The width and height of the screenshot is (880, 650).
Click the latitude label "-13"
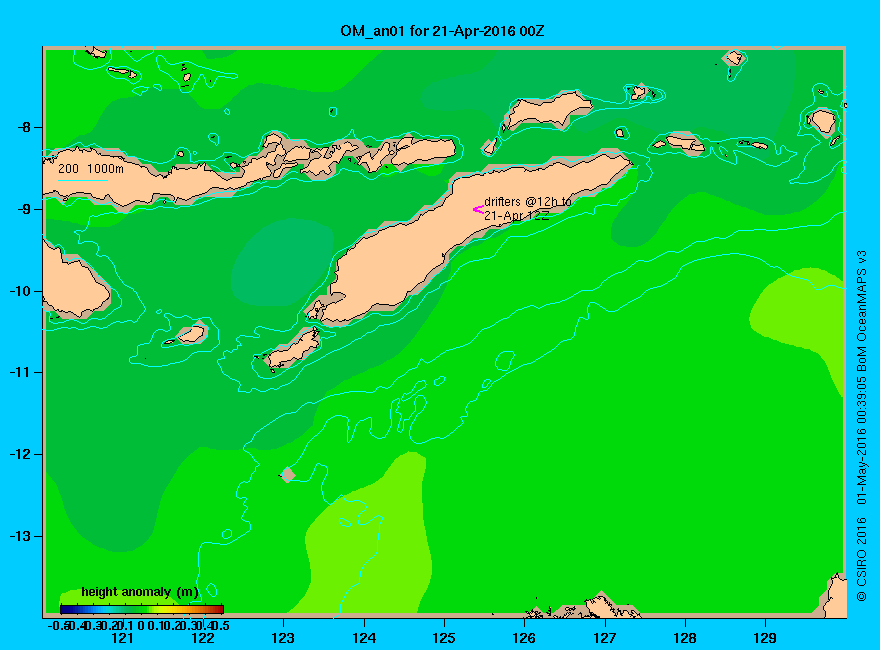[20, 536]
